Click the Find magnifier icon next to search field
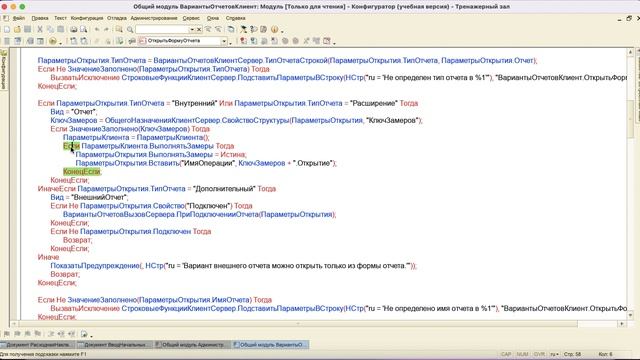 click(x=130, y=29)
